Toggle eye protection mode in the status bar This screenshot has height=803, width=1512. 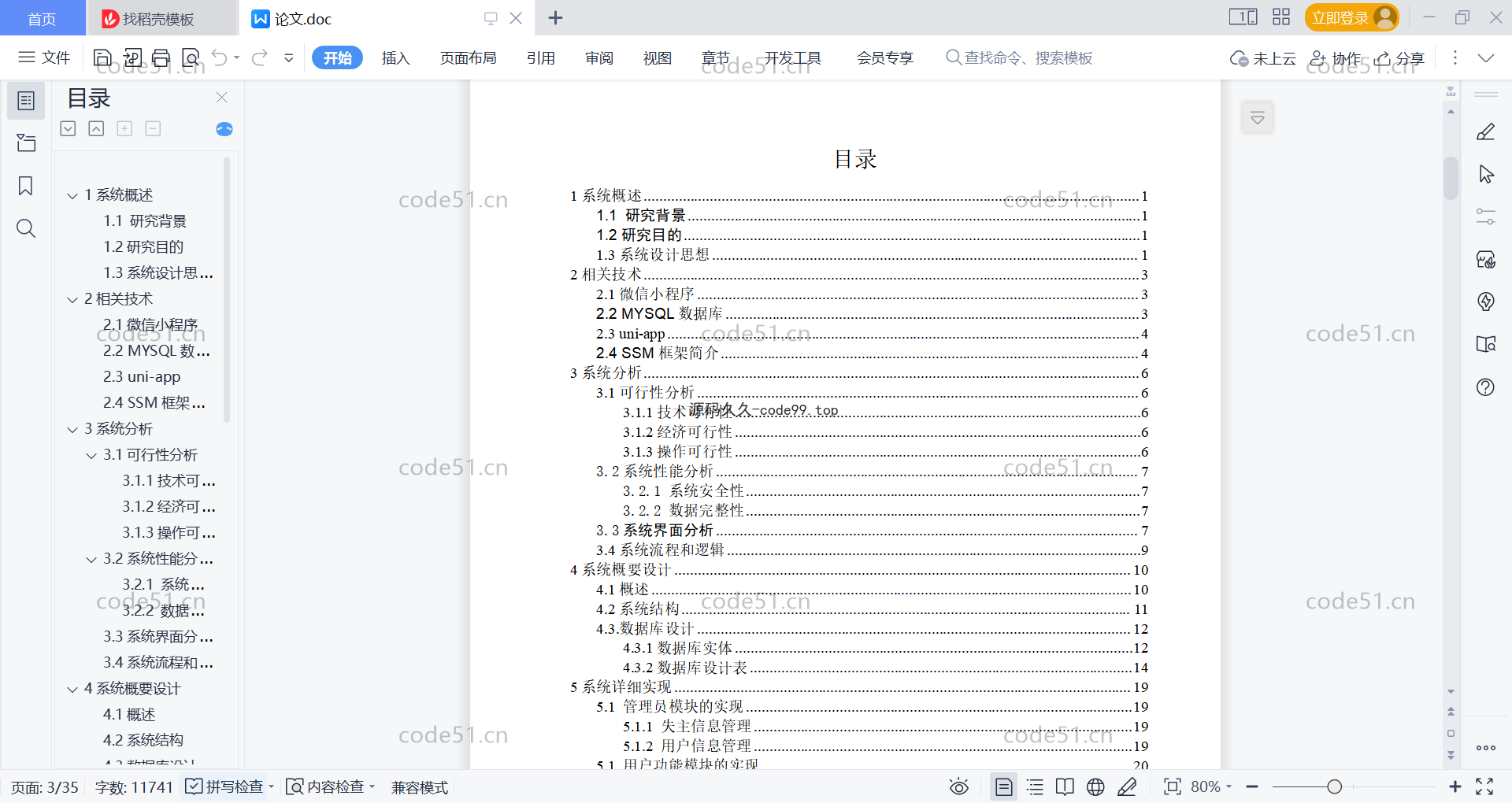tap(958, 786)
